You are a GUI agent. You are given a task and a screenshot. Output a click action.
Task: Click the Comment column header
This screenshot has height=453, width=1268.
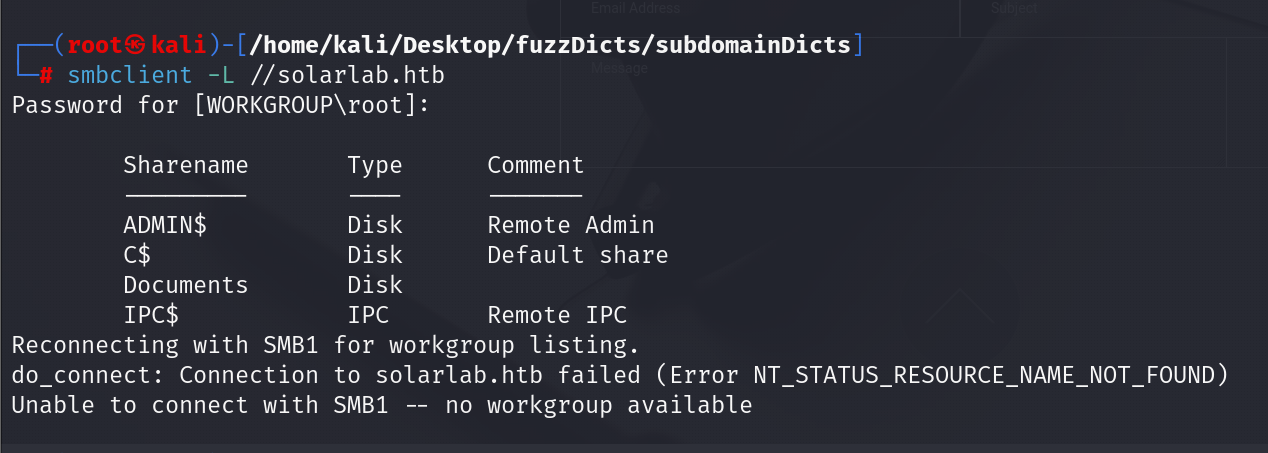pyautogui.click(x=536, y=166)
